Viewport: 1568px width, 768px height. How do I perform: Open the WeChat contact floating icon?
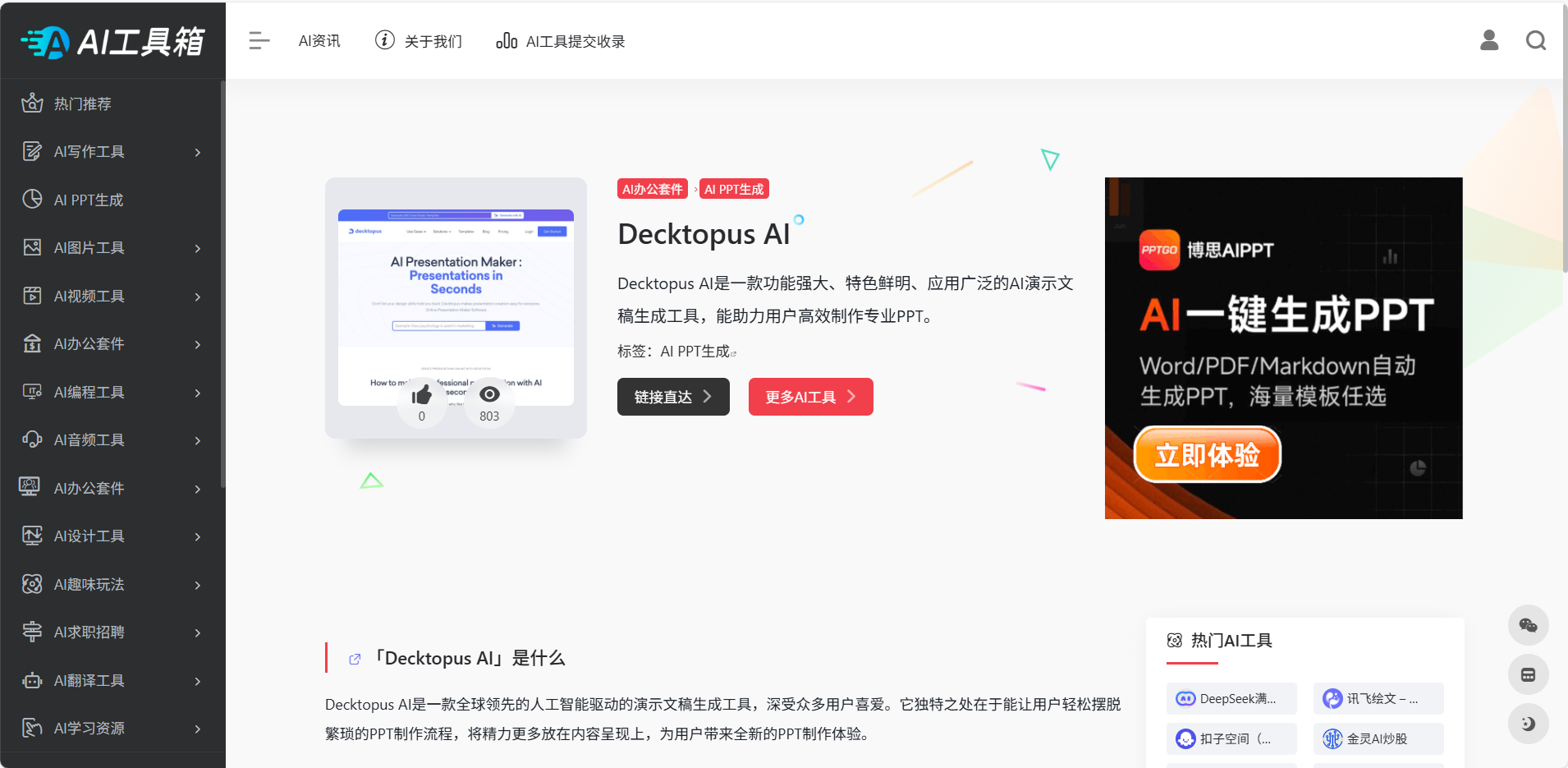pos(1528,625)
